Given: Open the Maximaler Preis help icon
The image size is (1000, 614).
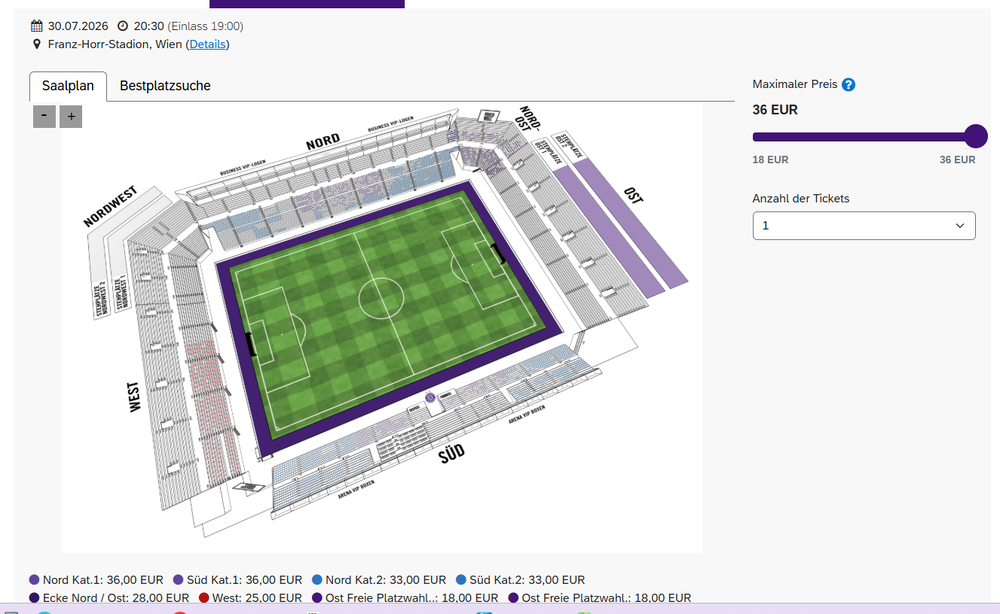Looking at the screenshot, I should coord(848,85).
